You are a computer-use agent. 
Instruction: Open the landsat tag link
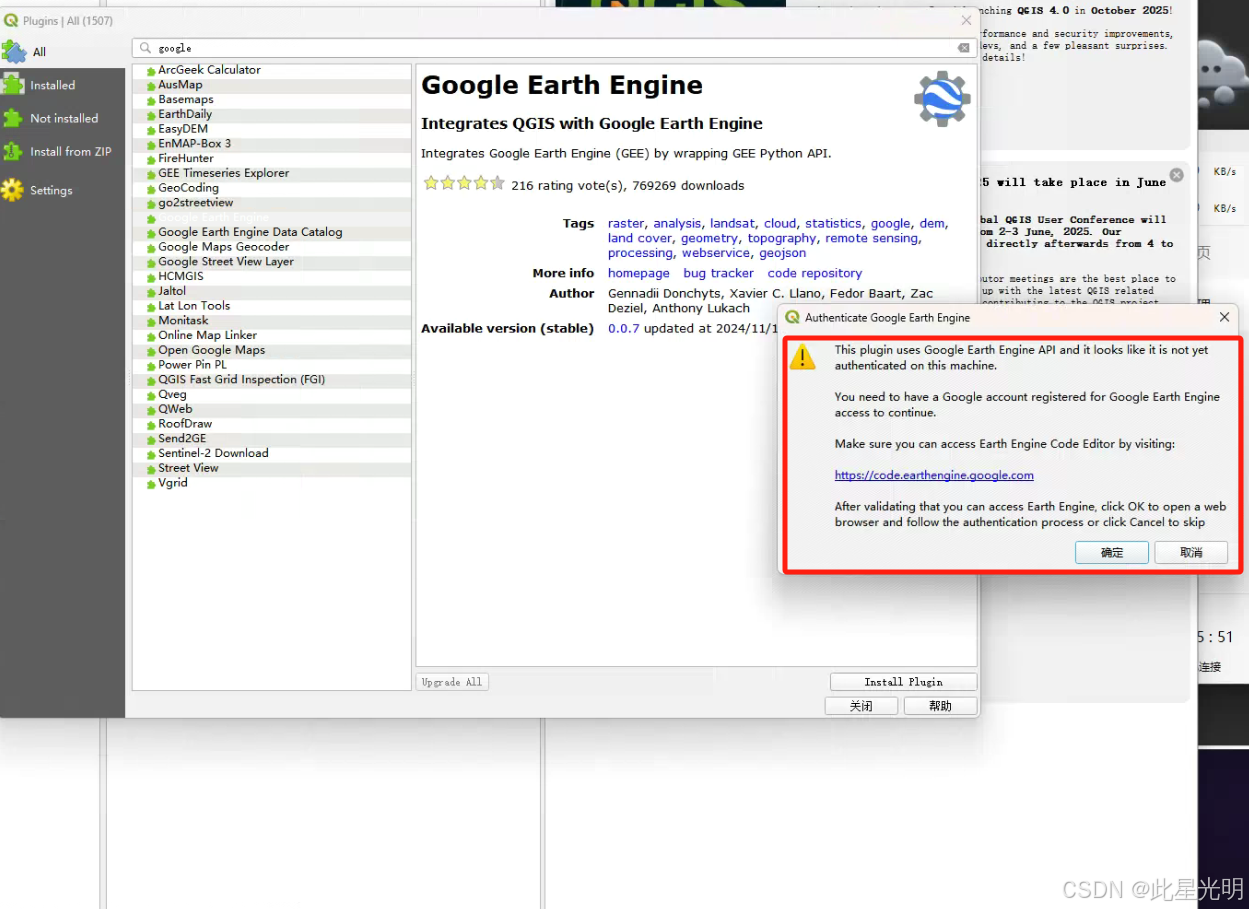733,224
